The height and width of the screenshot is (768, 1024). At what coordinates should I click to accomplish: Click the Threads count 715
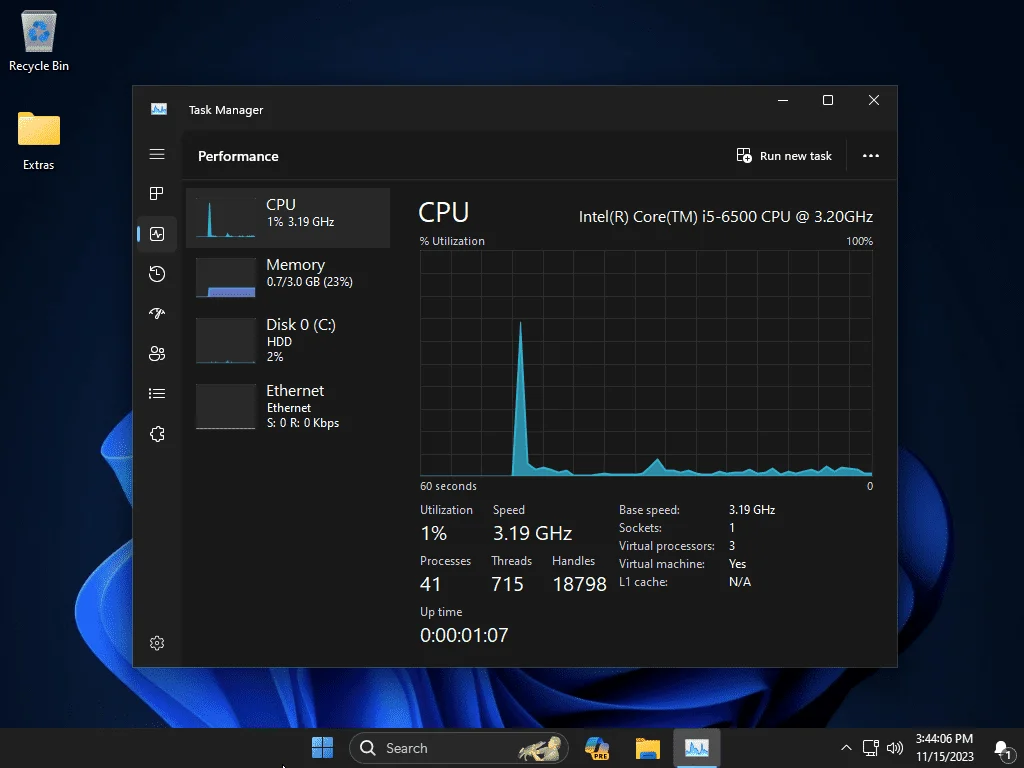(507, 584)
